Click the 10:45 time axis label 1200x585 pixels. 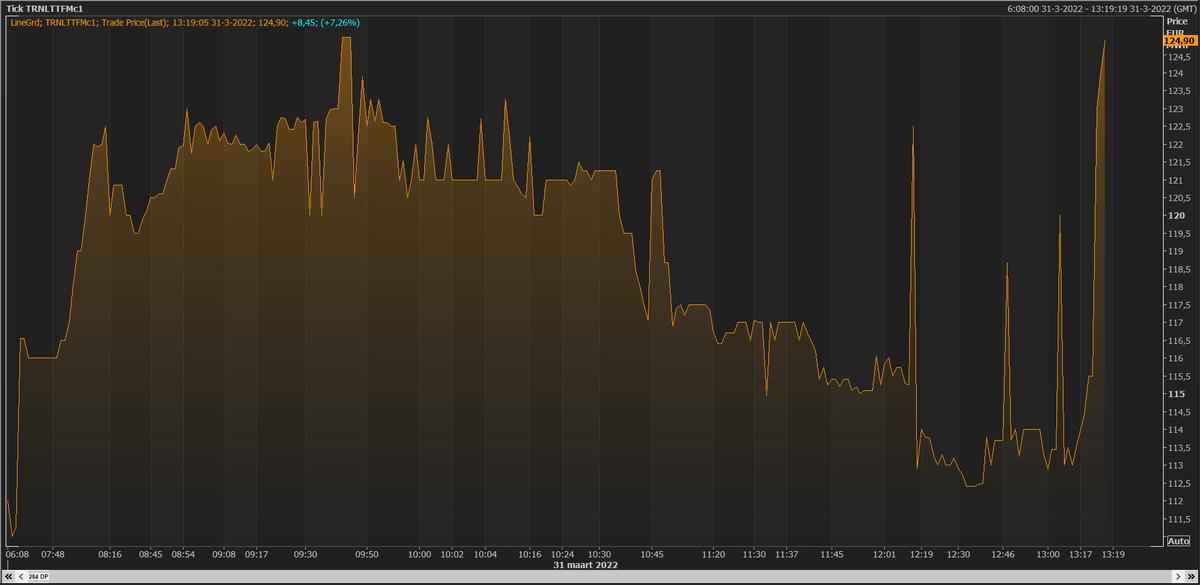652,554
